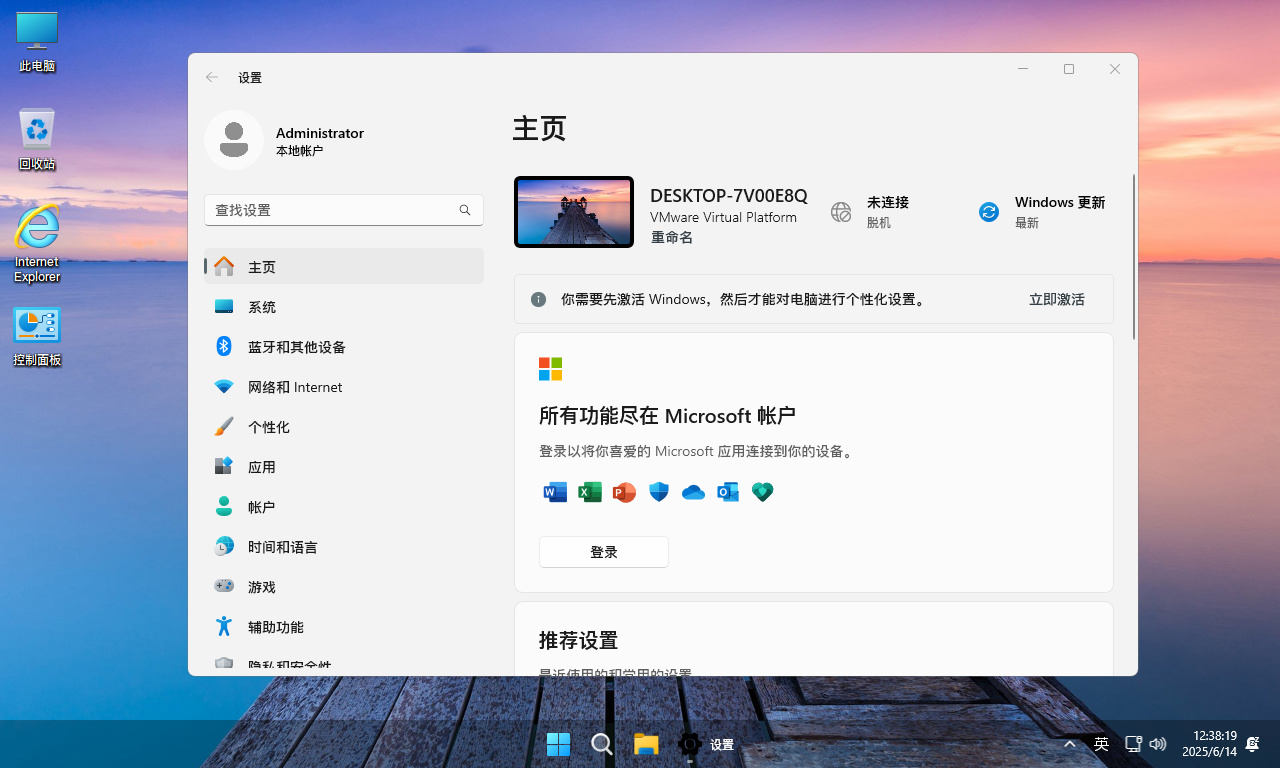Click the Administrator account name
The image size is (1280, 768).
[x=320, y=133]
